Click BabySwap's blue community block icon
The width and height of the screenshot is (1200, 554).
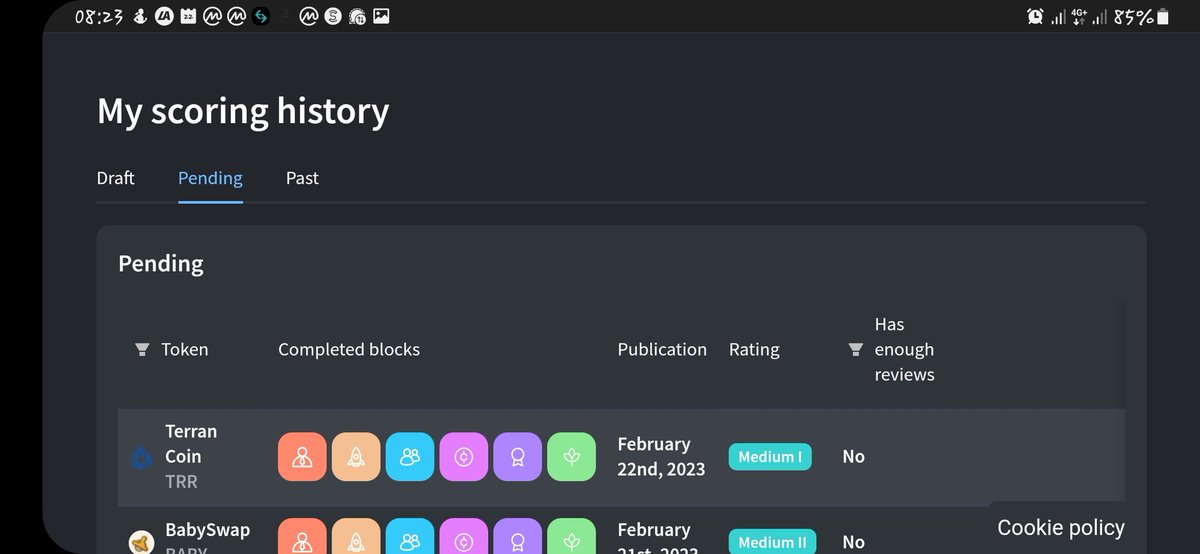410,536
